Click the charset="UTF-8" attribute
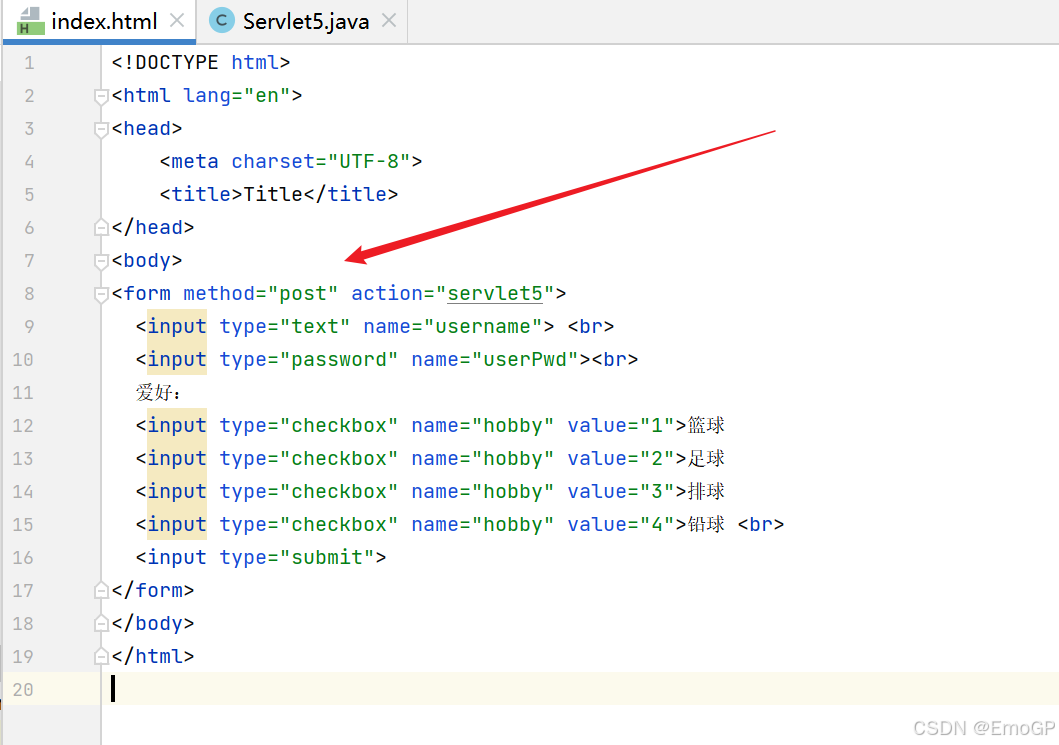The height and width of the screenshot is (745, 1059). point(321,162)
